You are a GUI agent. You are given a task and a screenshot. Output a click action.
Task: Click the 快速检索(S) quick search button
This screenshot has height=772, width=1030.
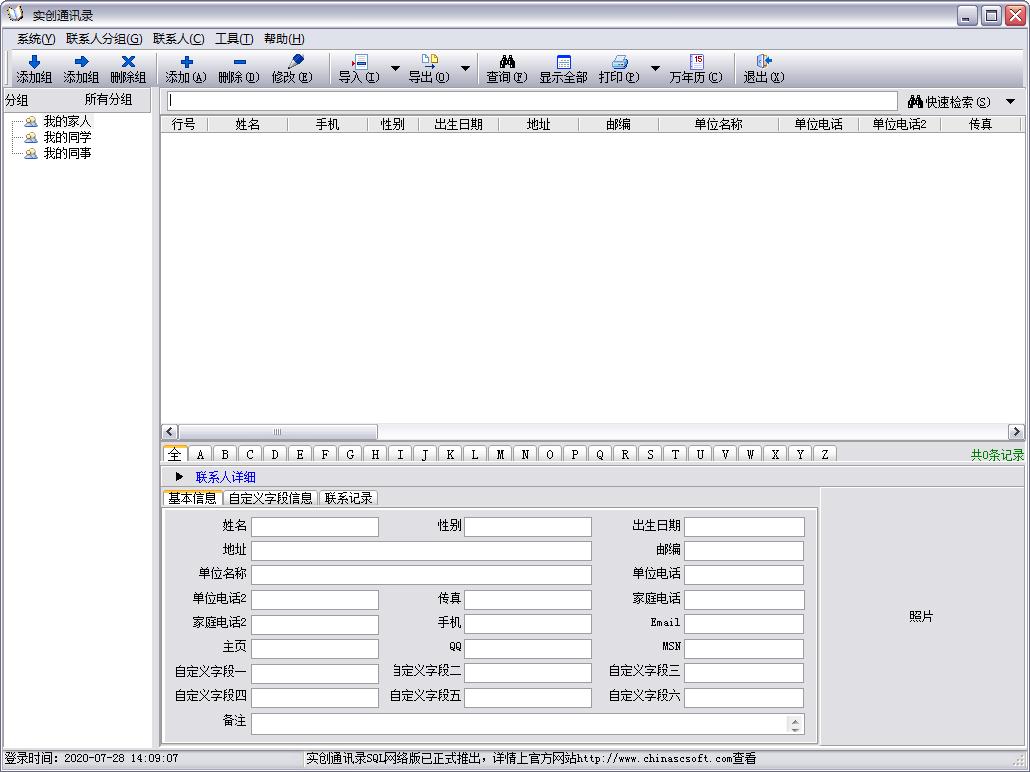[950, 101]
